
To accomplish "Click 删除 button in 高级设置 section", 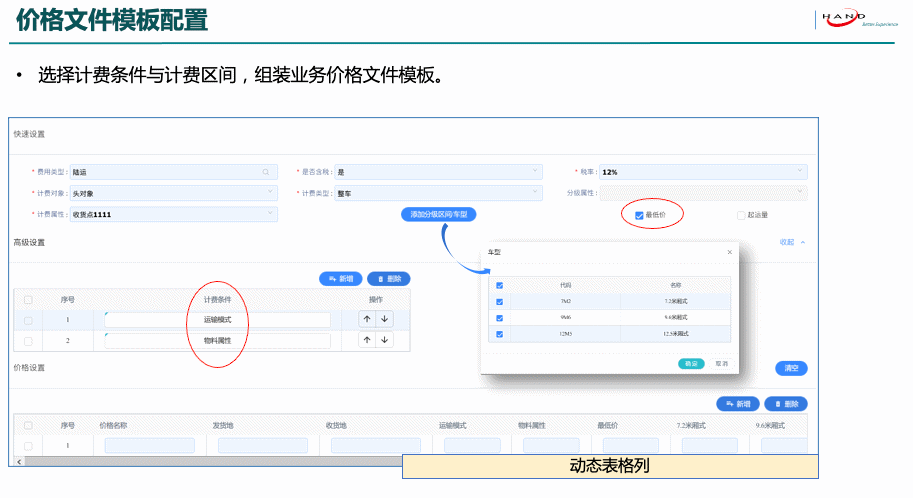I will 389,279.
